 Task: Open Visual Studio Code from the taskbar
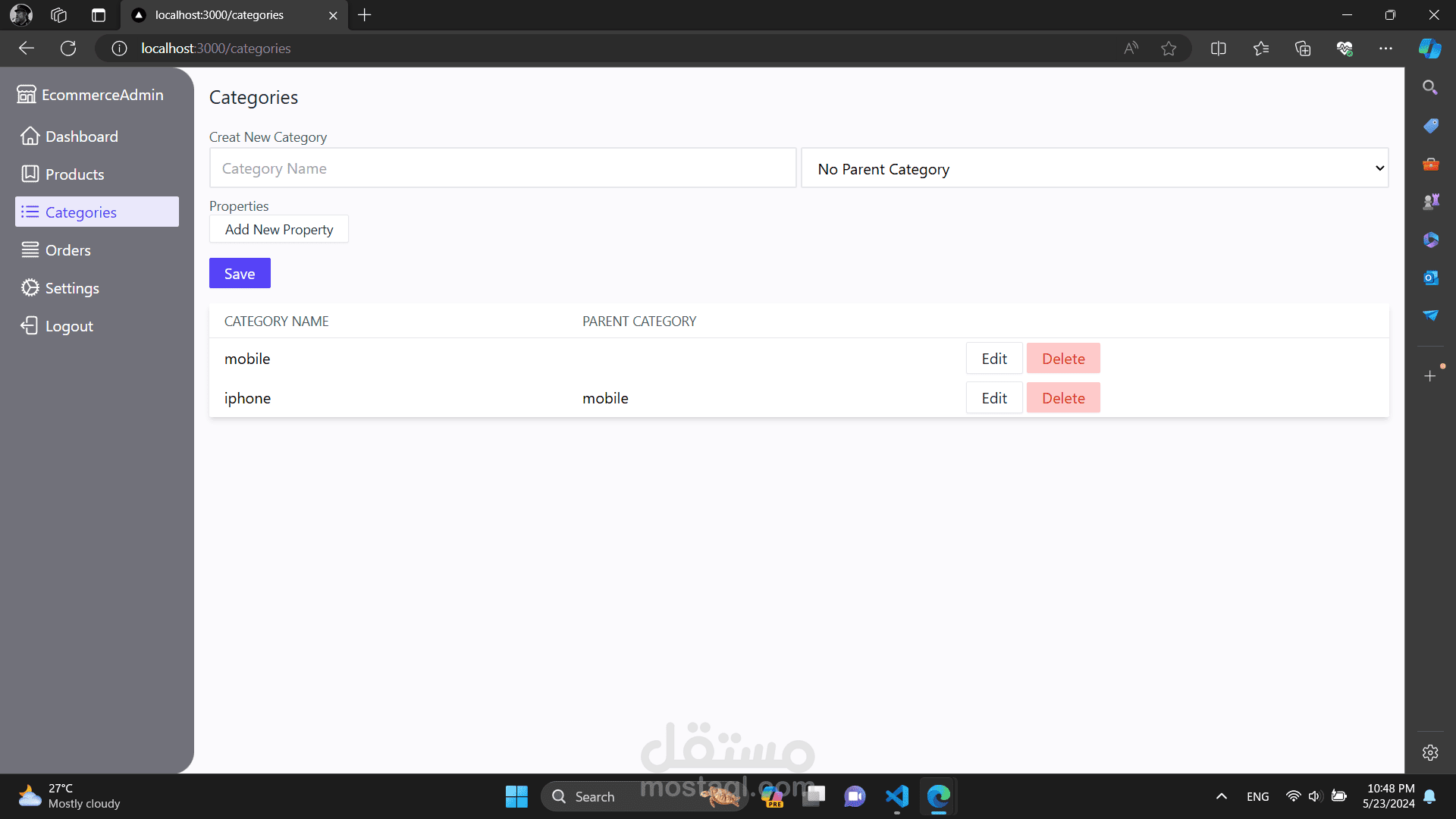(897, 796)
